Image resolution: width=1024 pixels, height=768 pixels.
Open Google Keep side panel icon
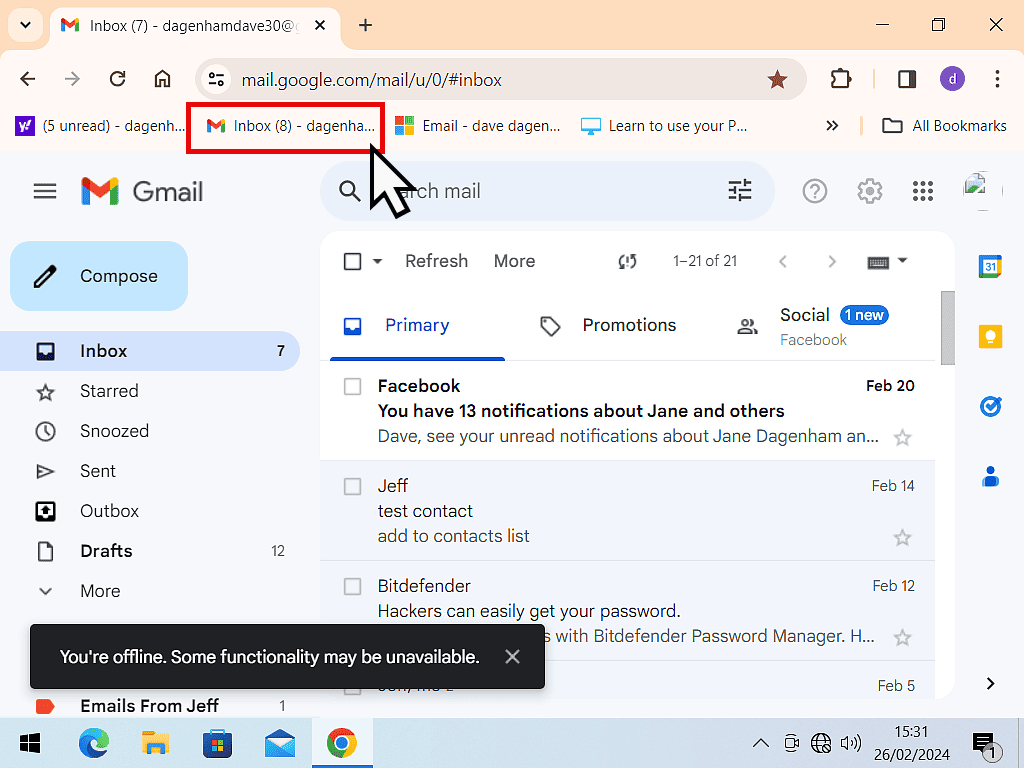coord(990,336)
